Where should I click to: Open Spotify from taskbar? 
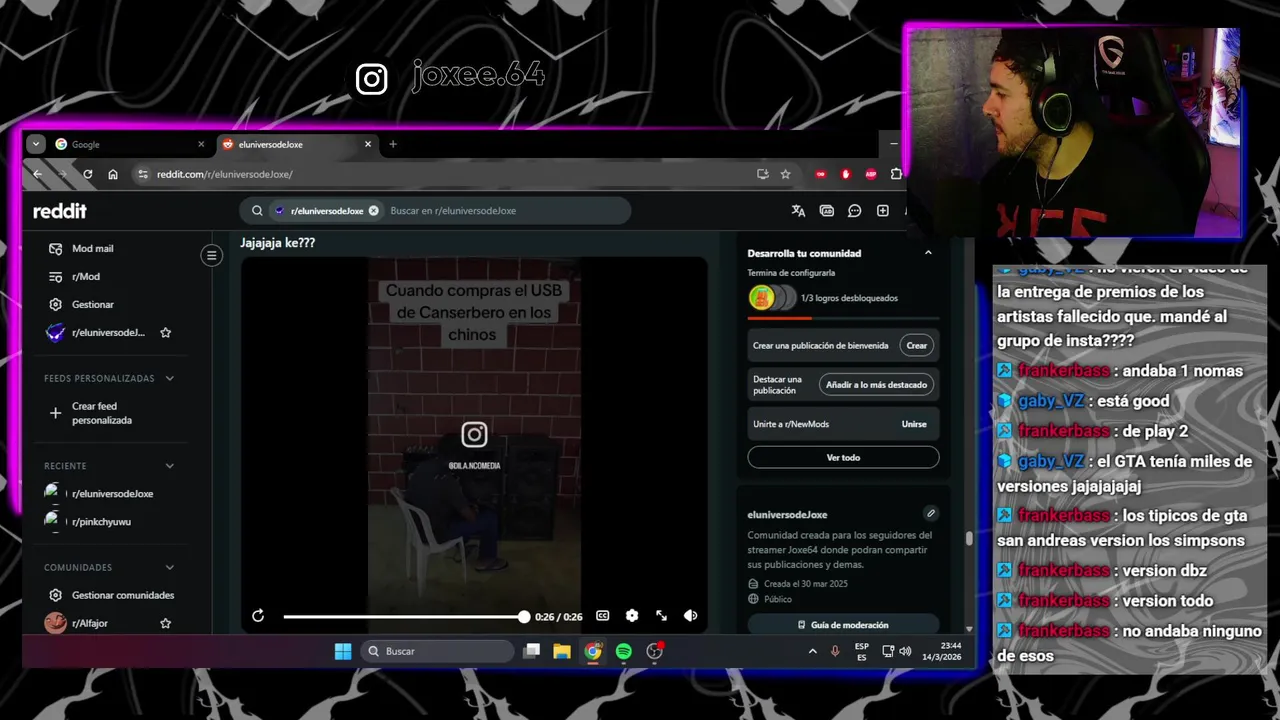[x=624, y=651]
